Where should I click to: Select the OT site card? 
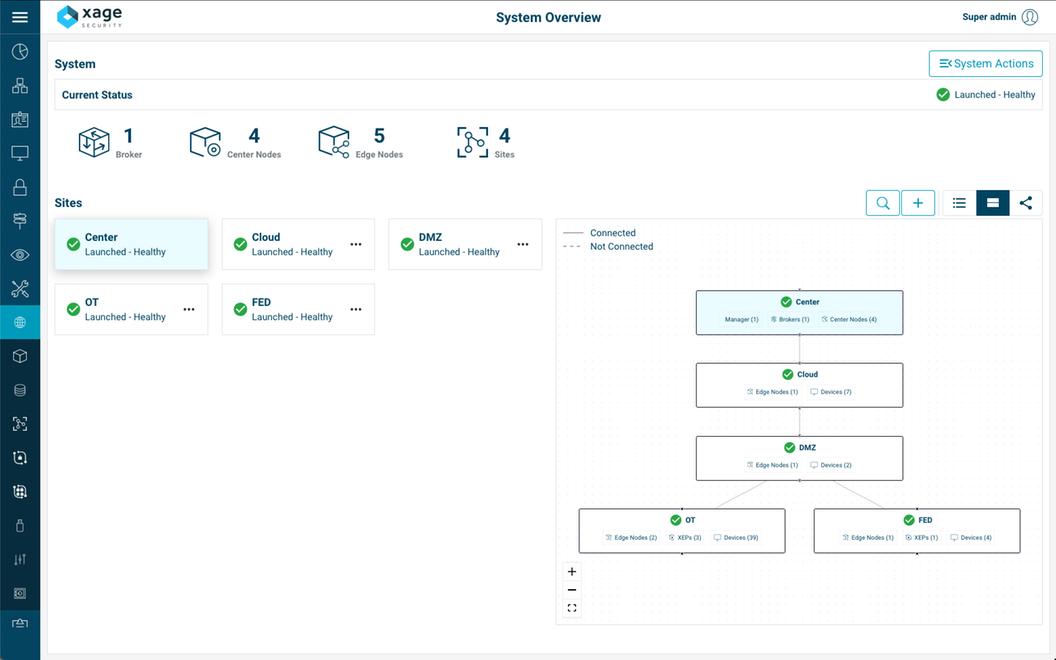[x=131, y=309]
